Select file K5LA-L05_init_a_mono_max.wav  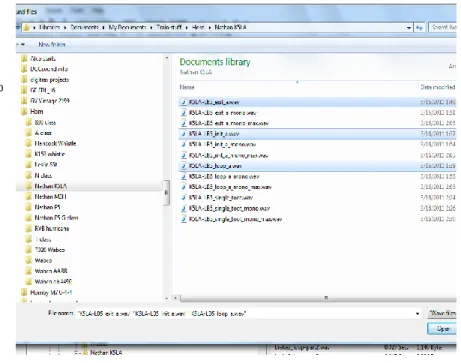[x=228, y=155]
